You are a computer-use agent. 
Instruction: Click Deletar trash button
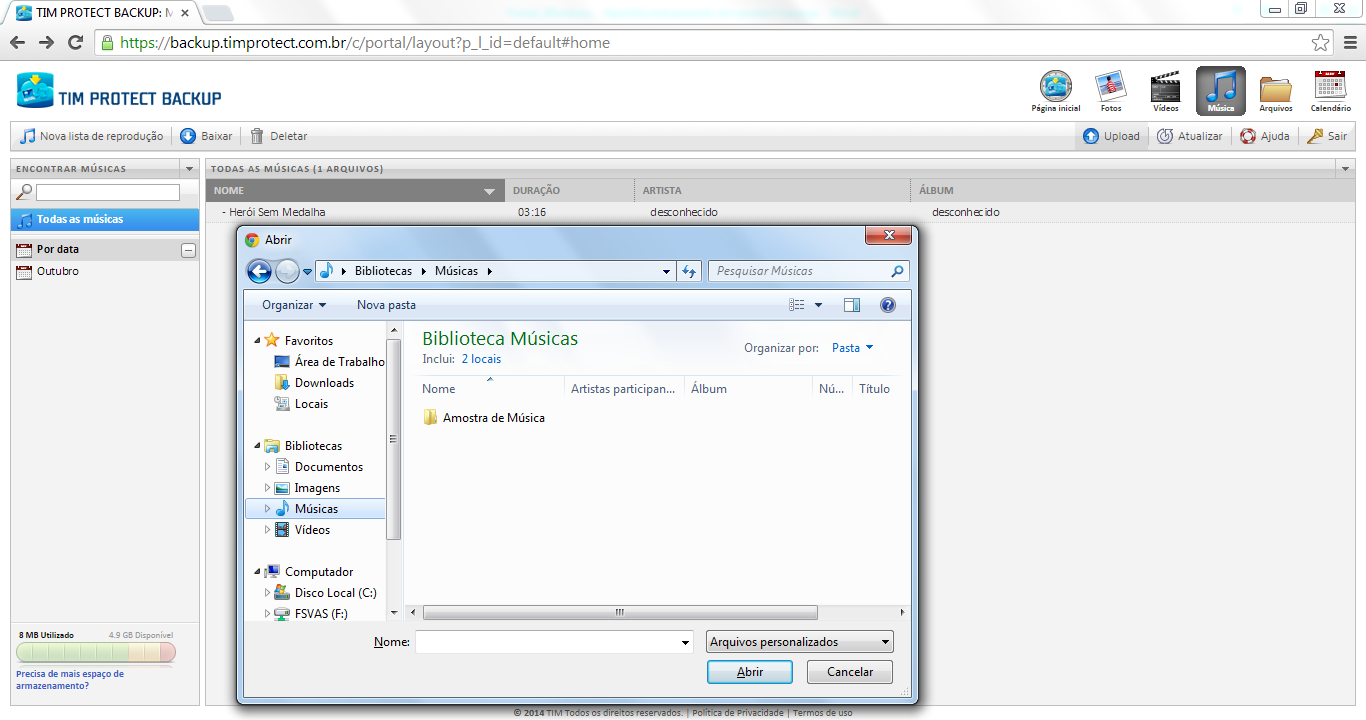pyautogui.click(x=279, y=136)
